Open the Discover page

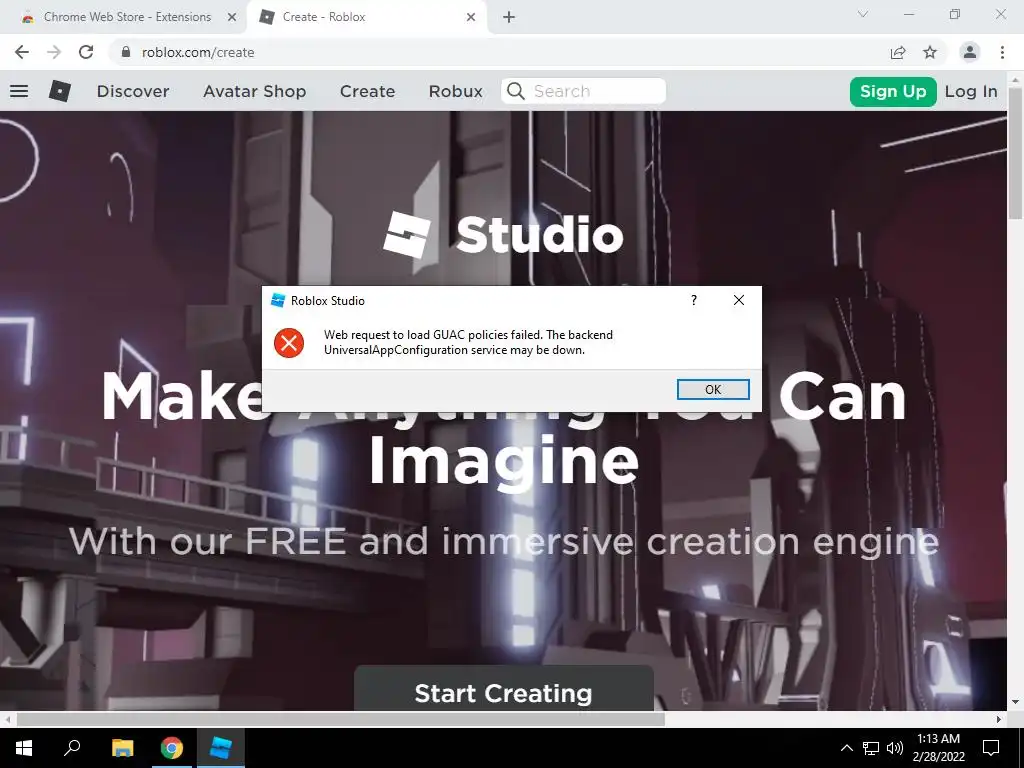point(133,91)
